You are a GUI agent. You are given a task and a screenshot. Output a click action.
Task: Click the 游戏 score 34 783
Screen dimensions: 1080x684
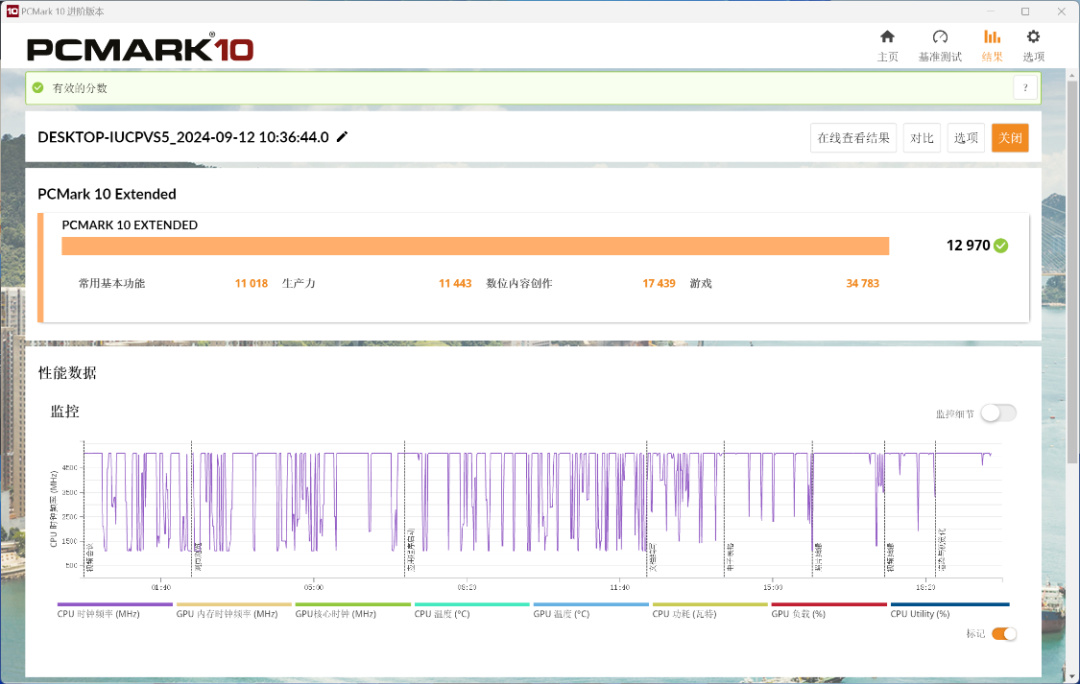[862, 283]
